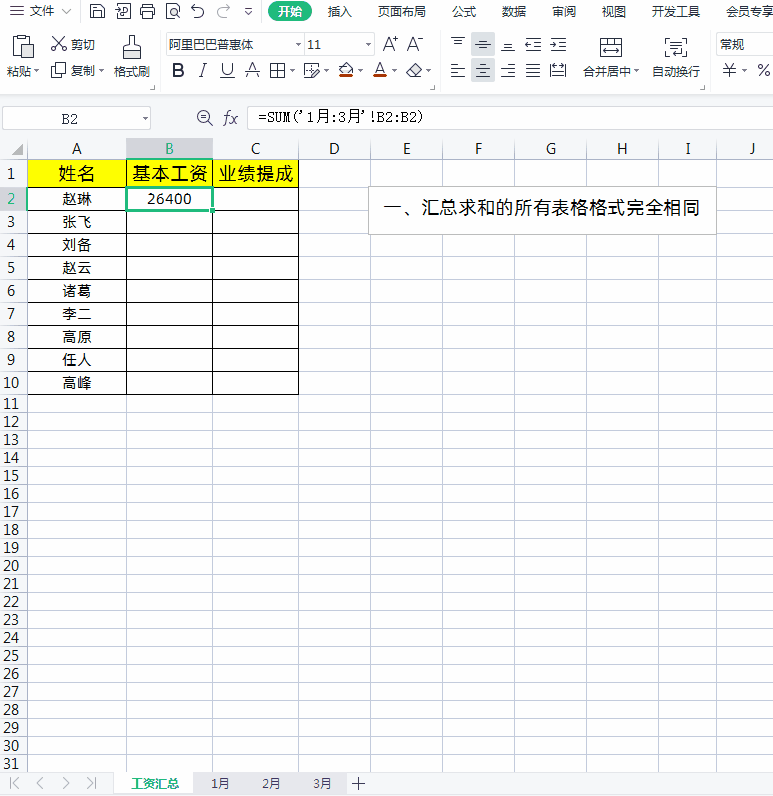
Task: Open the 文件 menu dropdown arrow
Action: coord(66,11)
